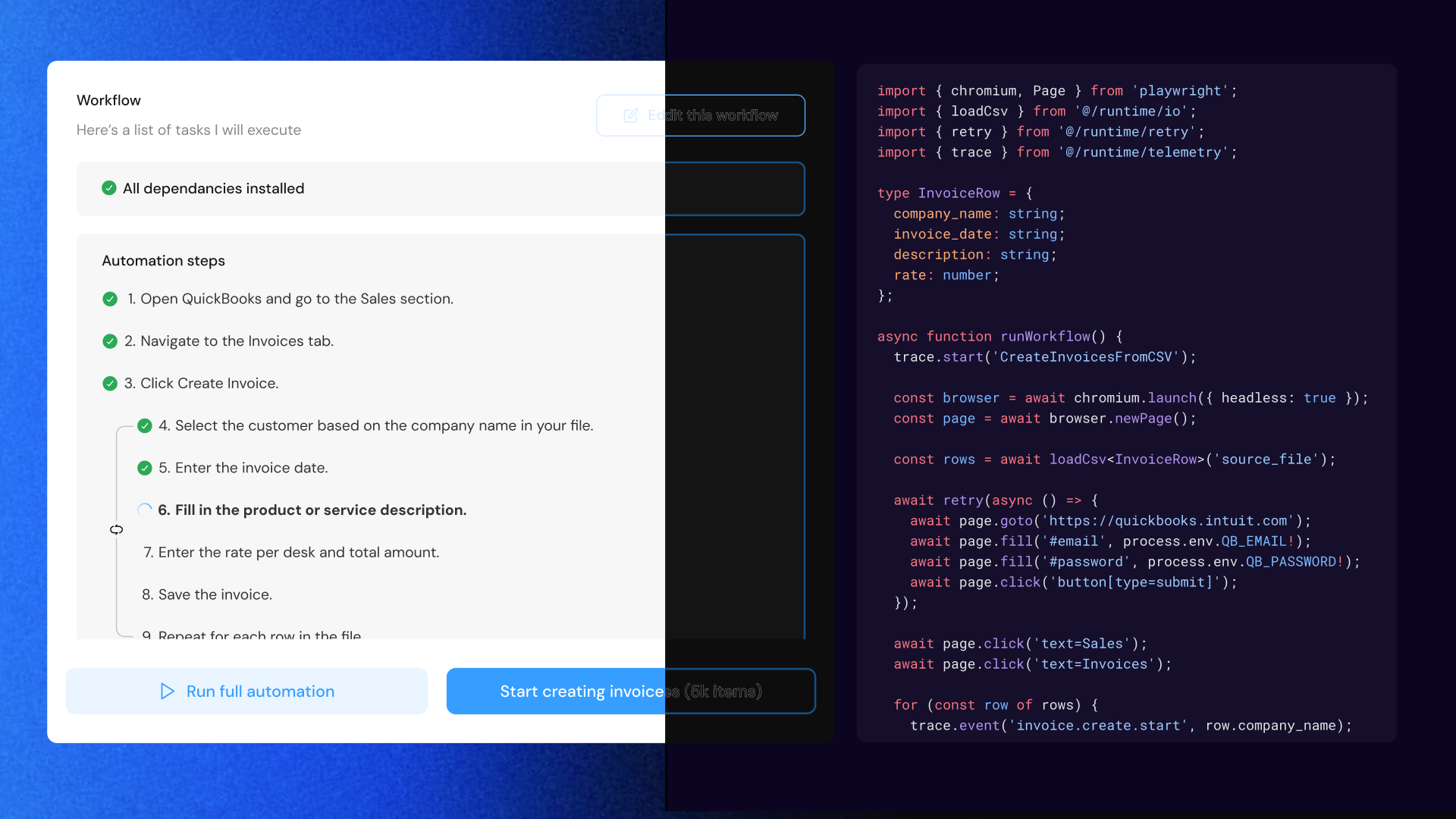
Task: Click the green checkmark beside All dependencies installed
Action: tap(108, 188)
